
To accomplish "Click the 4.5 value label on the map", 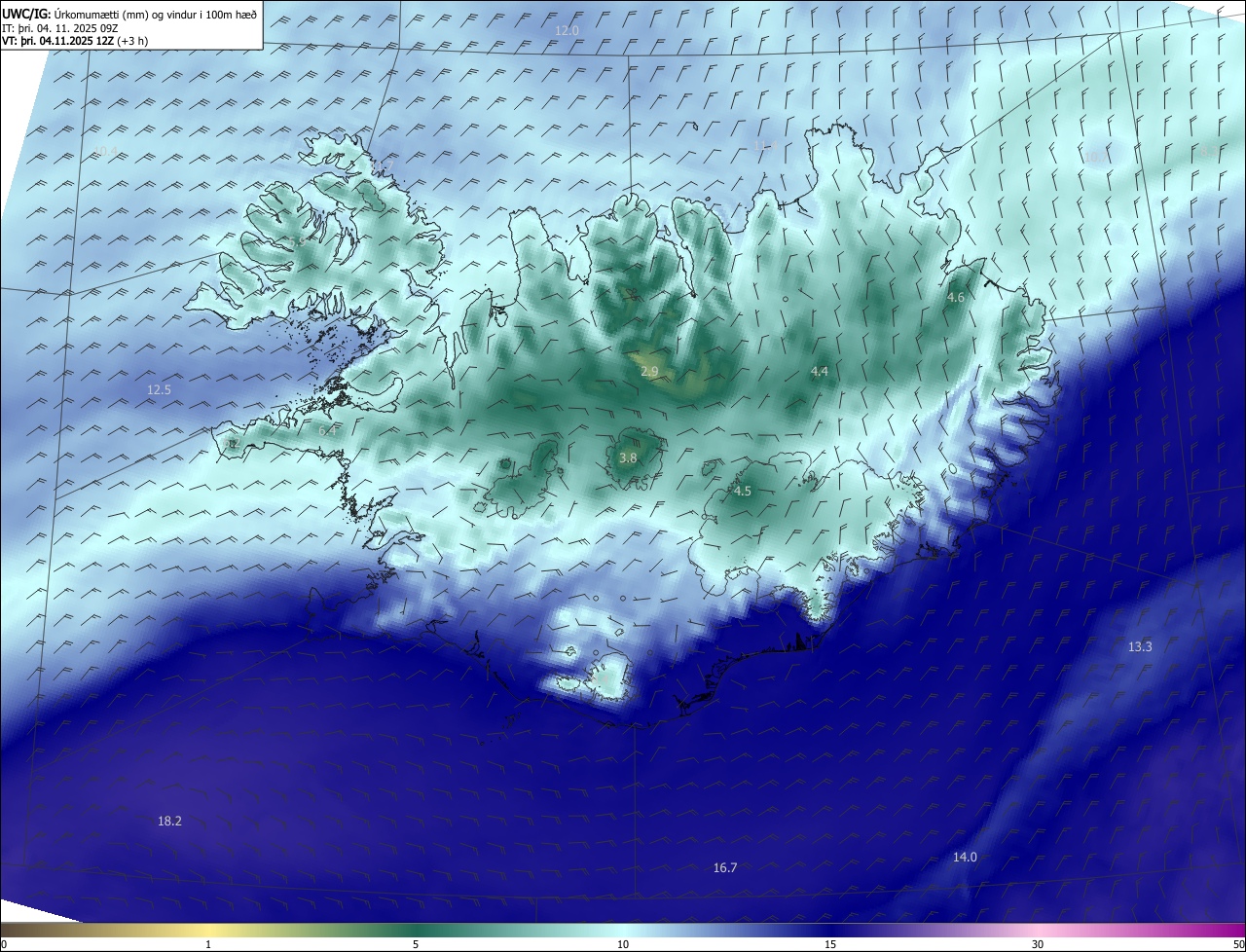I will tap(742, 492).
